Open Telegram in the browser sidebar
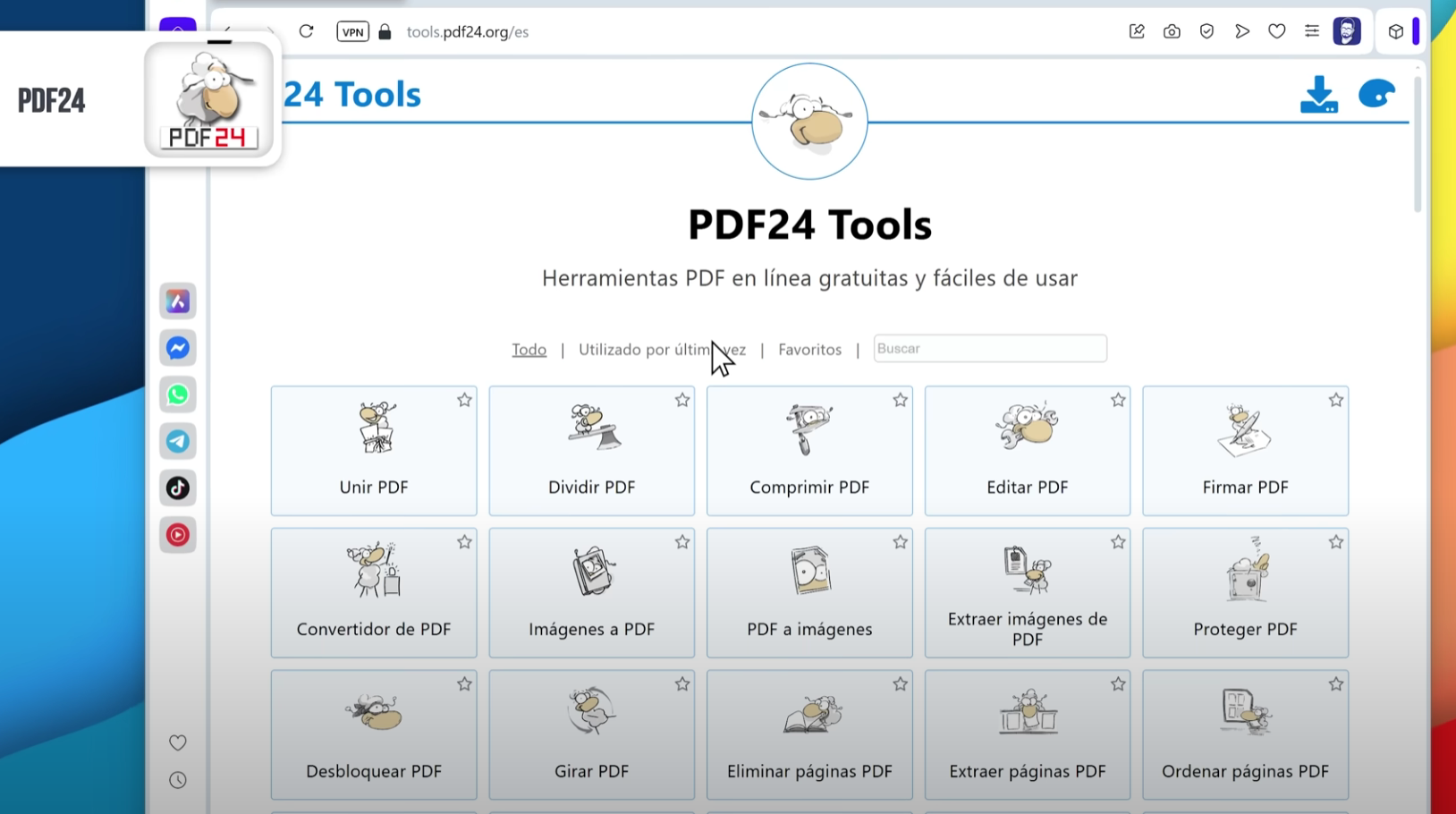 click(178, 441)
